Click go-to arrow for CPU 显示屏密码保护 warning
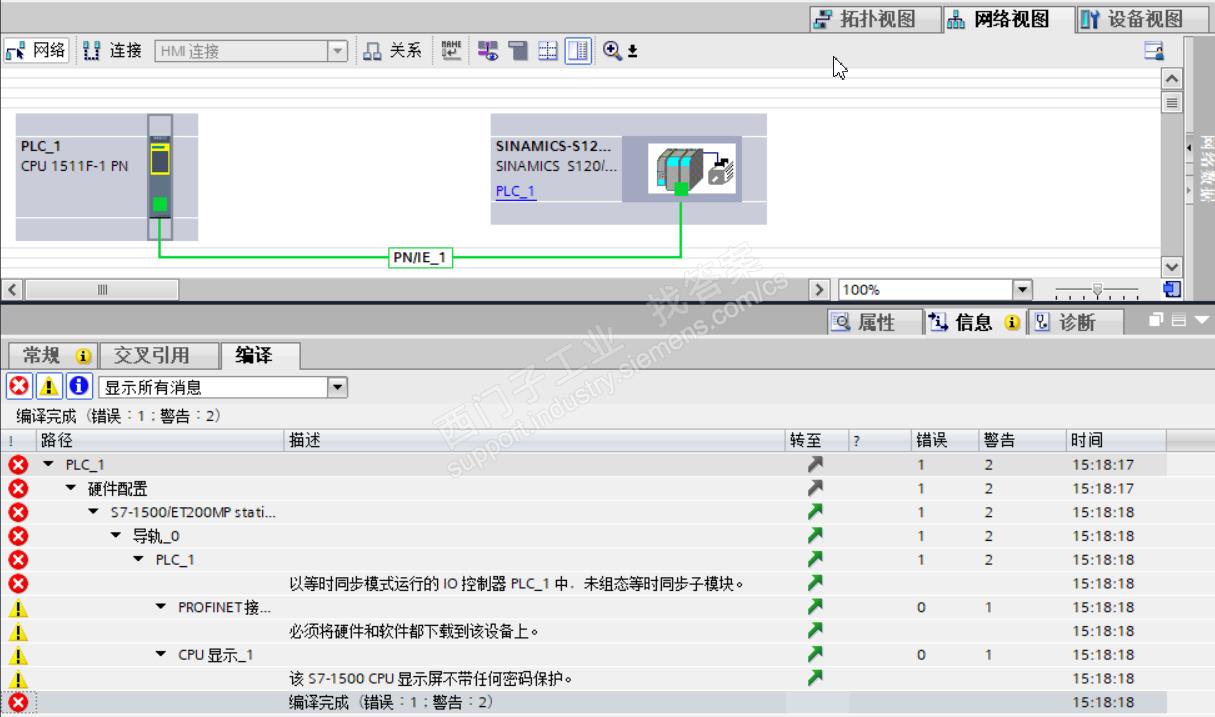The image size is (1215, 717). point(816,678)
